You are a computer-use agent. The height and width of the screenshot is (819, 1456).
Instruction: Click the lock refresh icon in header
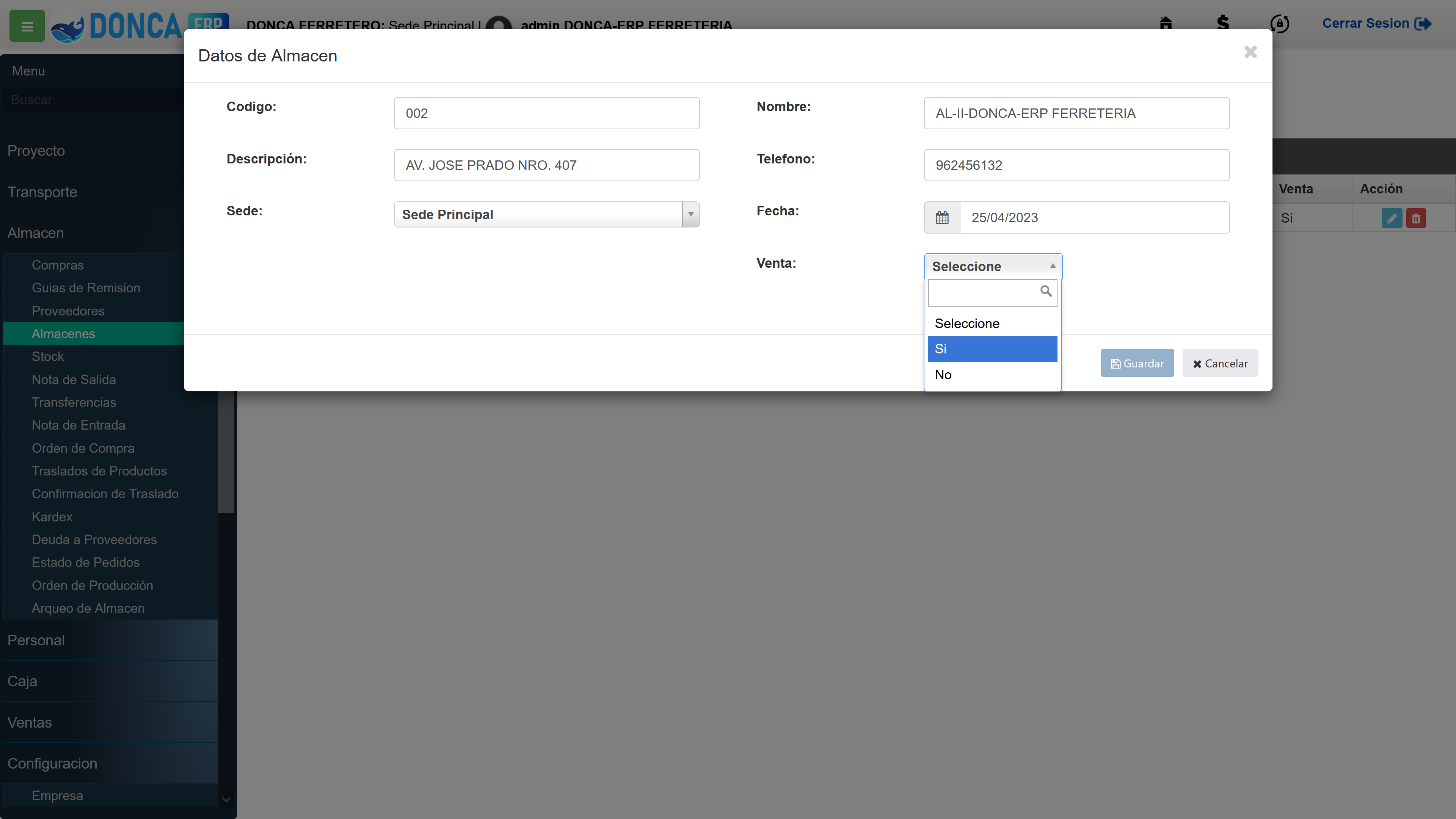[1280, 24]
